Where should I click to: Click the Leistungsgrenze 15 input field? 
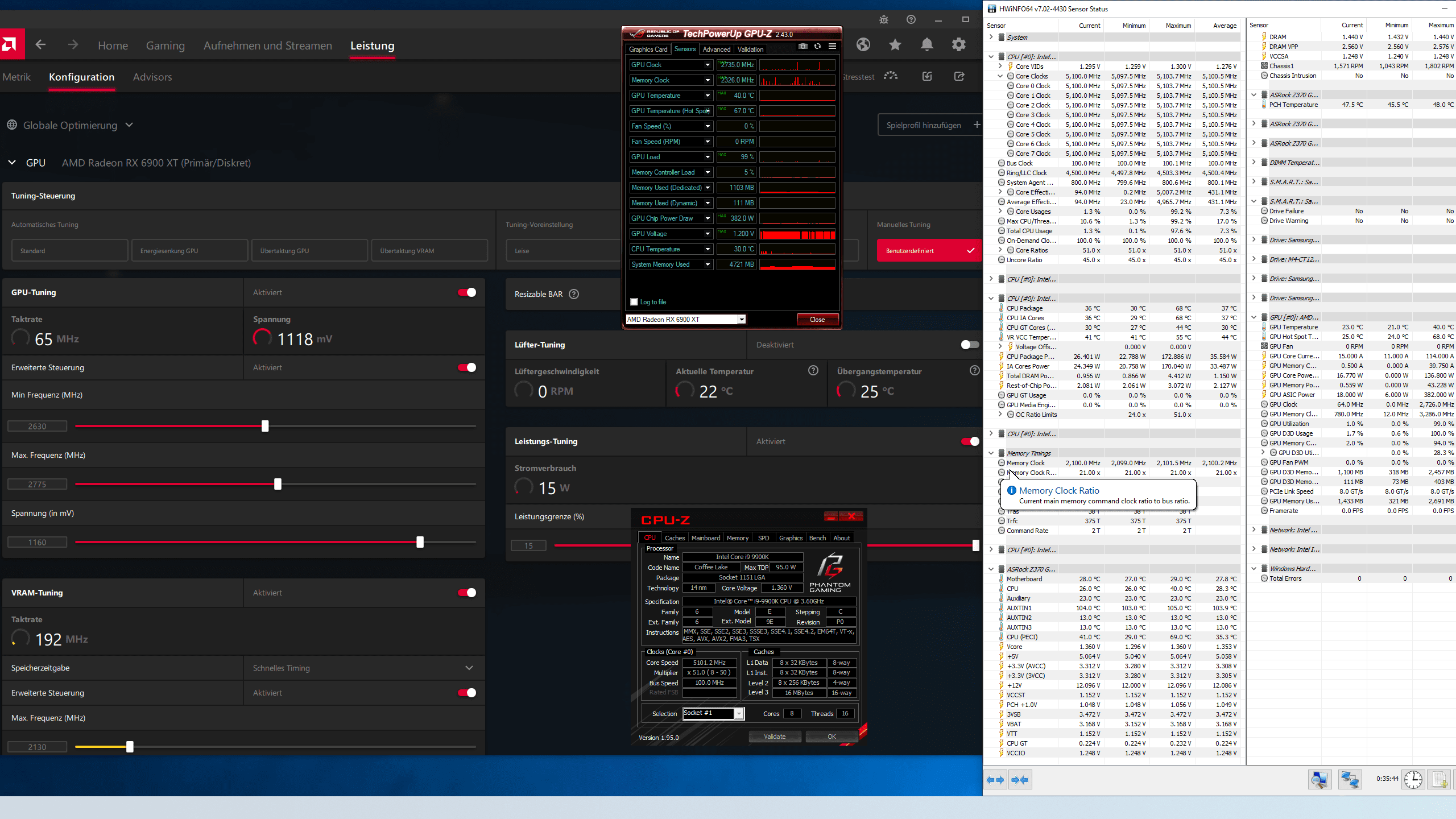coord(528,545)
